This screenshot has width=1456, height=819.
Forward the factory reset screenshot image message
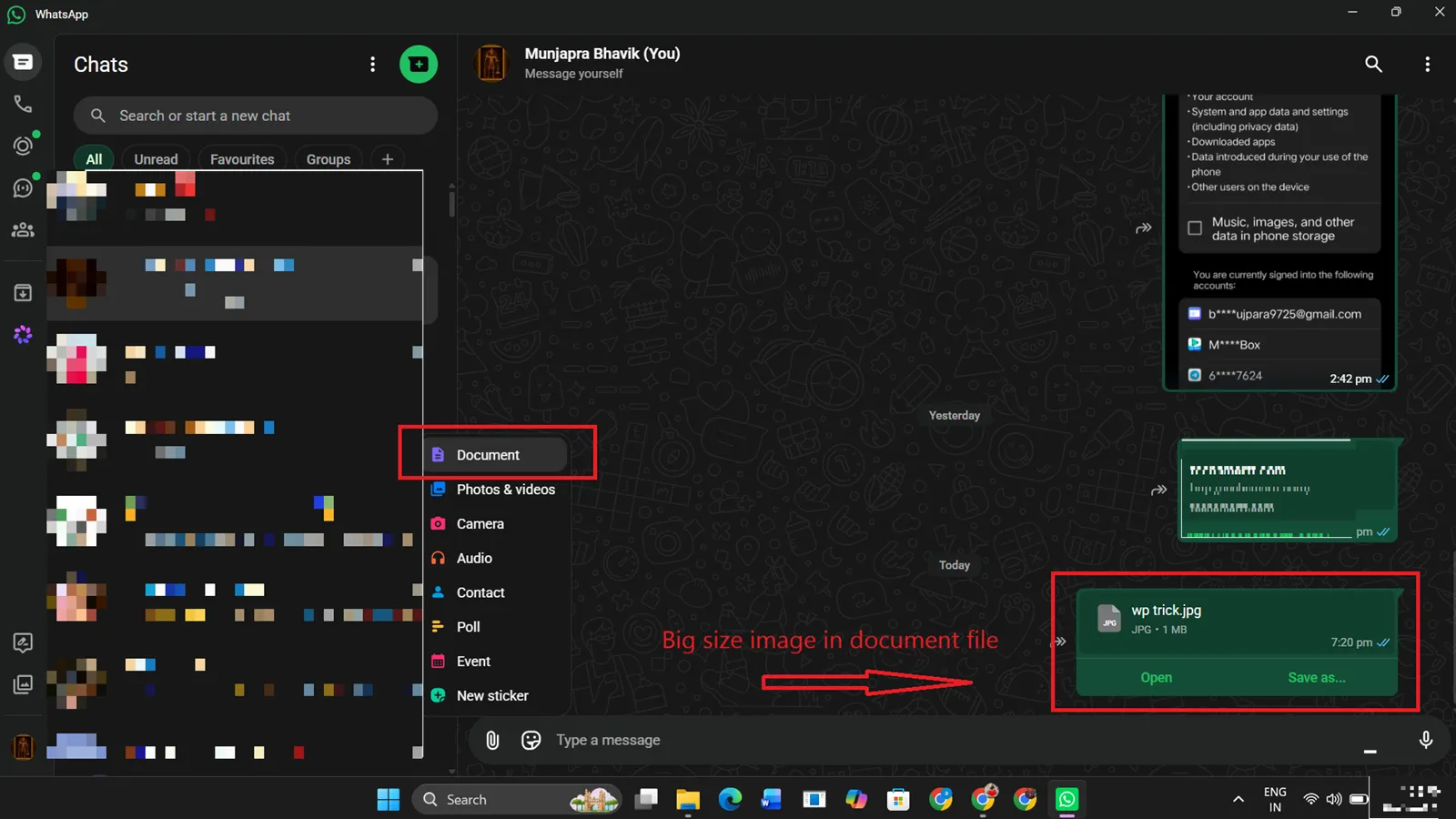pyautogui.click(x=1143, y=227)
